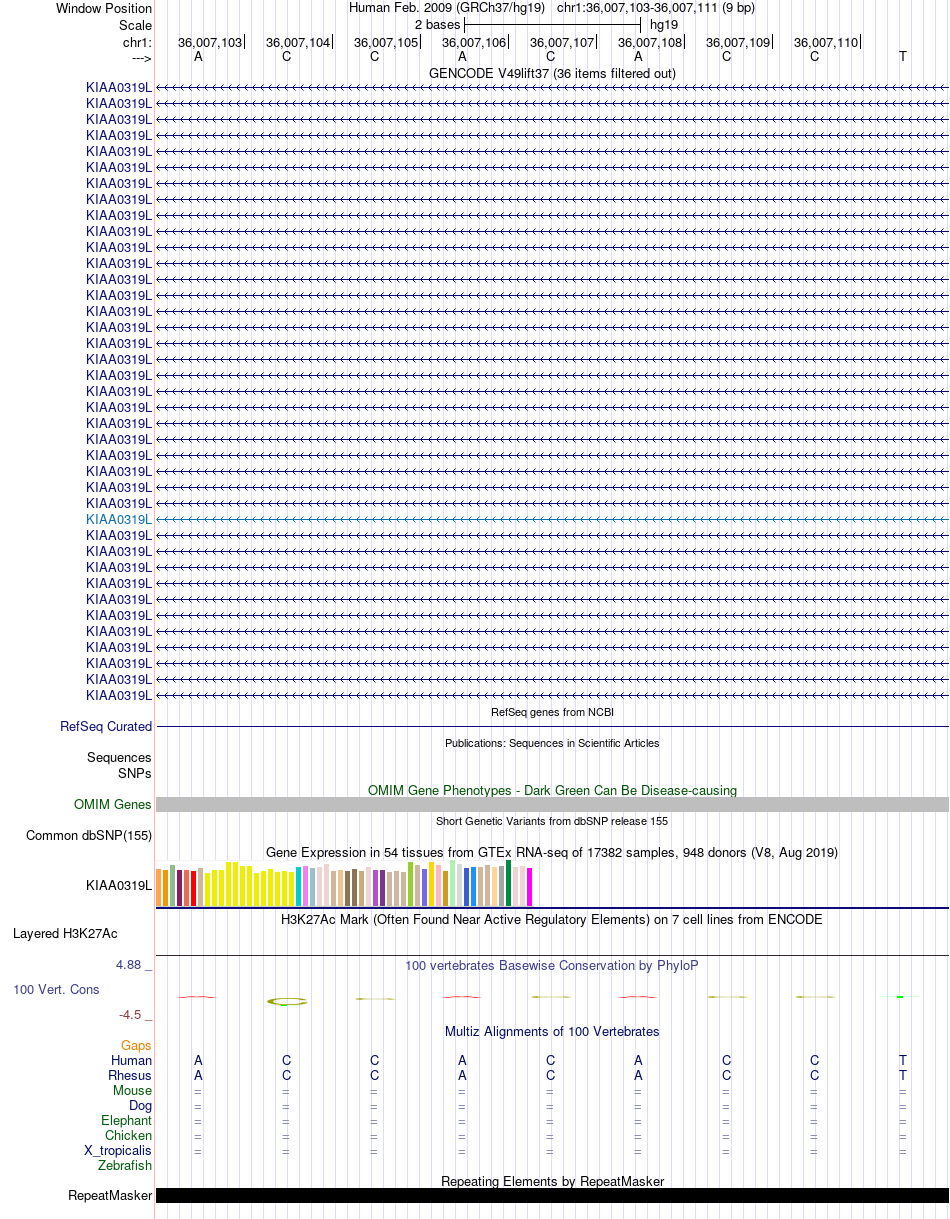Click the KIAA0319L label beside GTEx bars
This screenshot has width=950, height=1219.
click(x=119, y=885)
